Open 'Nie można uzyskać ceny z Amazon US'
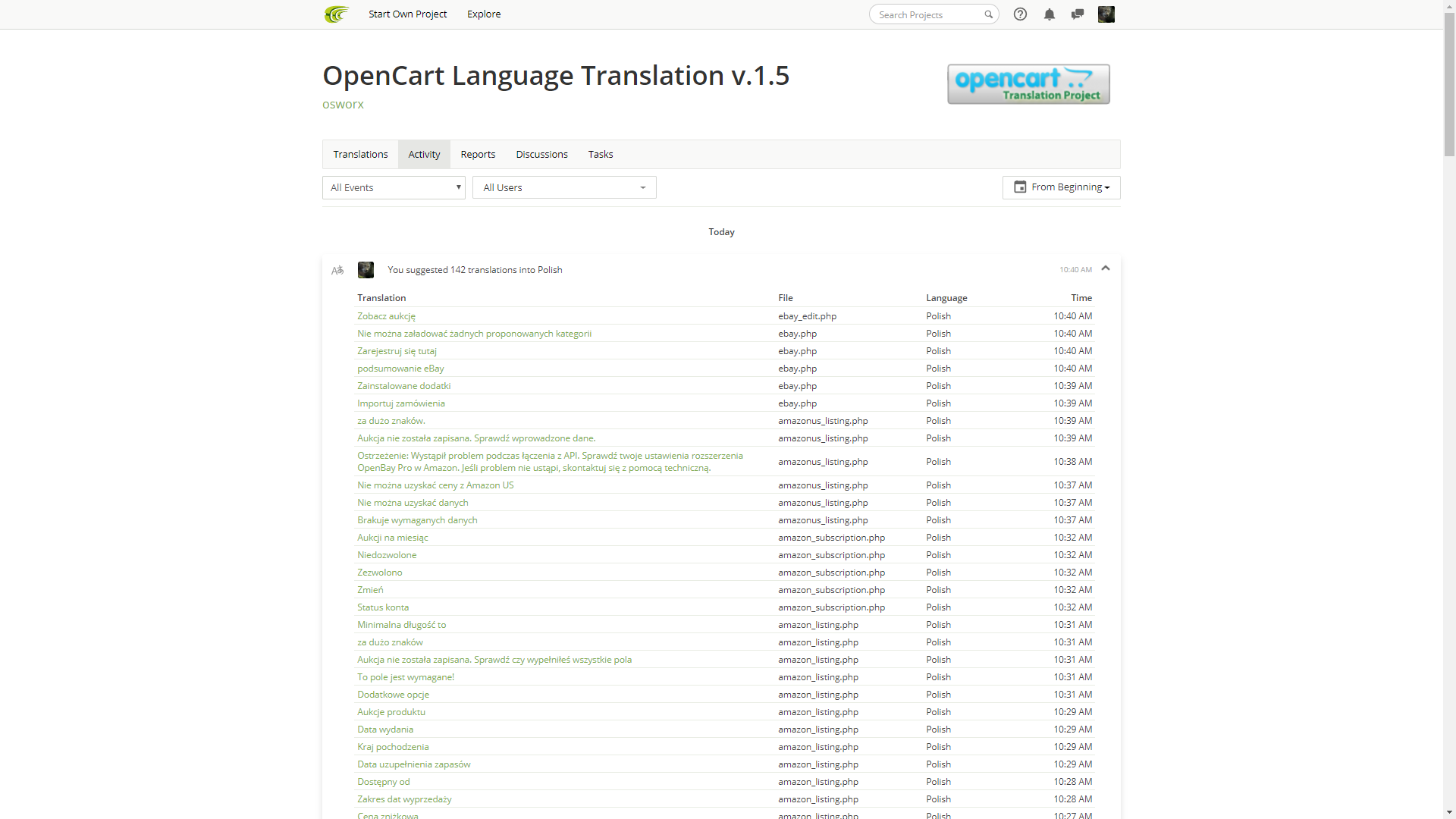1456x819 pixels. (x=435, y=485)
